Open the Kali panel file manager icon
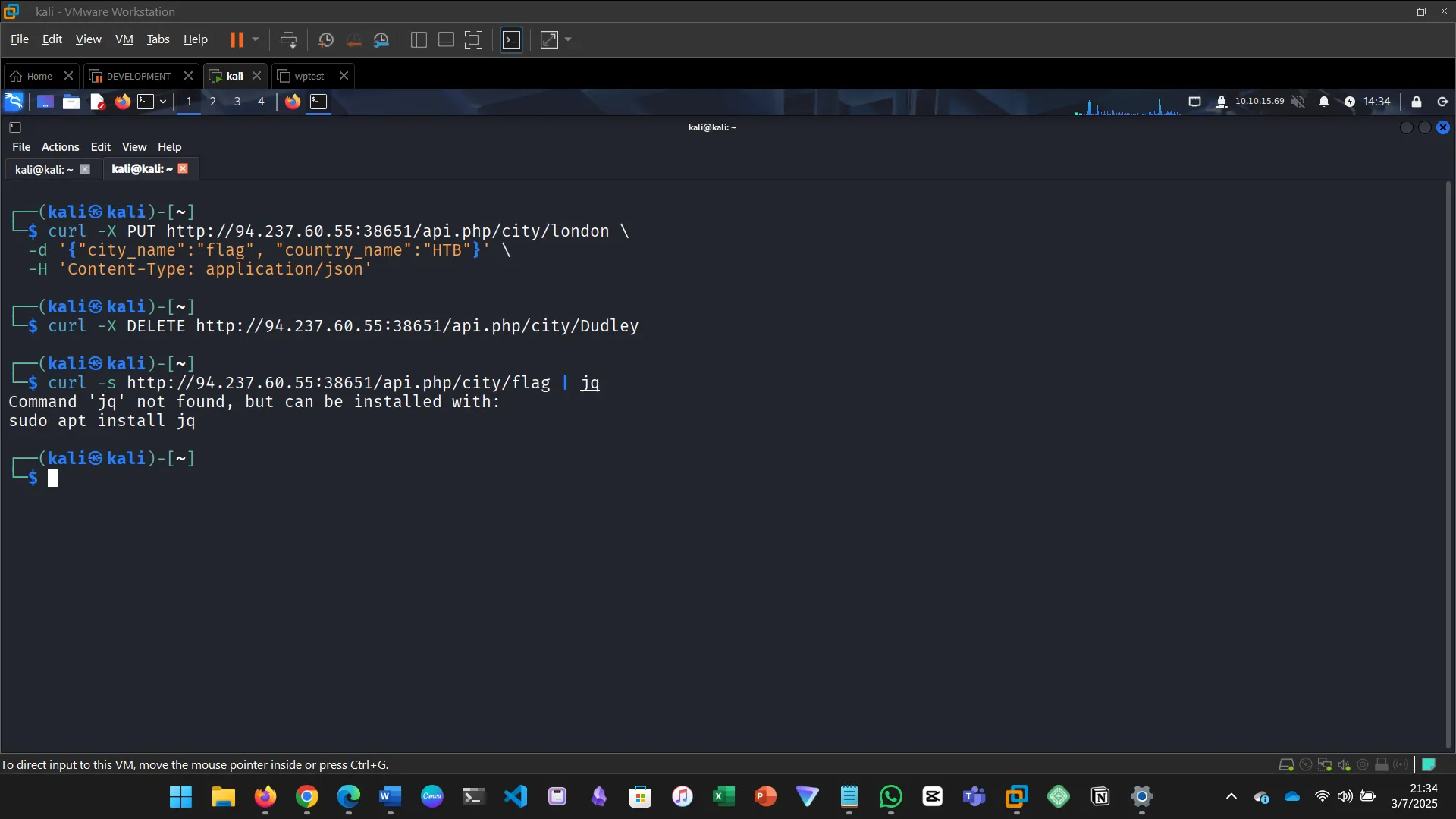The height and width of the screenshot is (819, 1456). 71,102
